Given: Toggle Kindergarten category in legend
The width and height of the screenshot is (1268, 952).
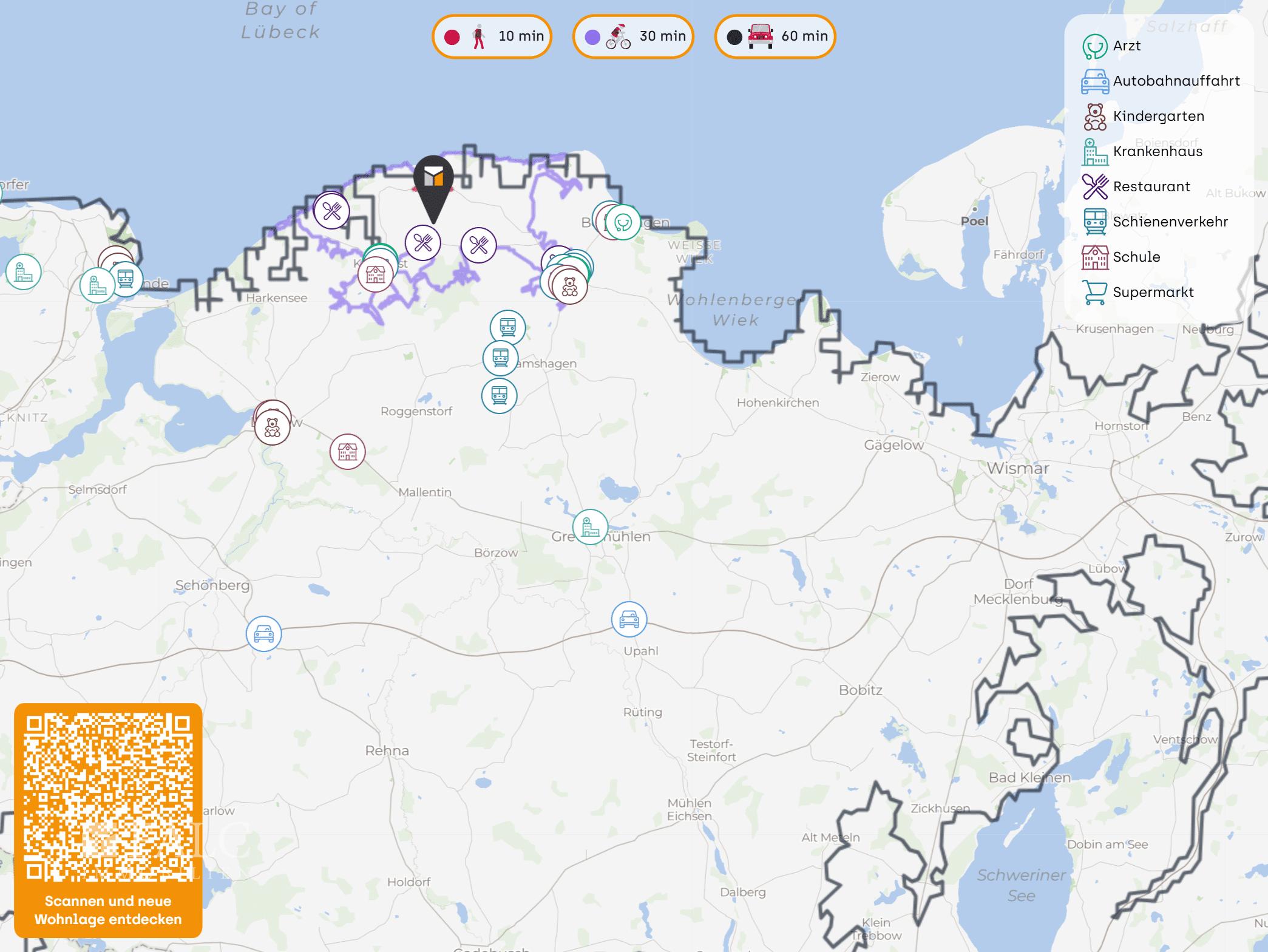Looking at the screenshot, I should 1144,117.
